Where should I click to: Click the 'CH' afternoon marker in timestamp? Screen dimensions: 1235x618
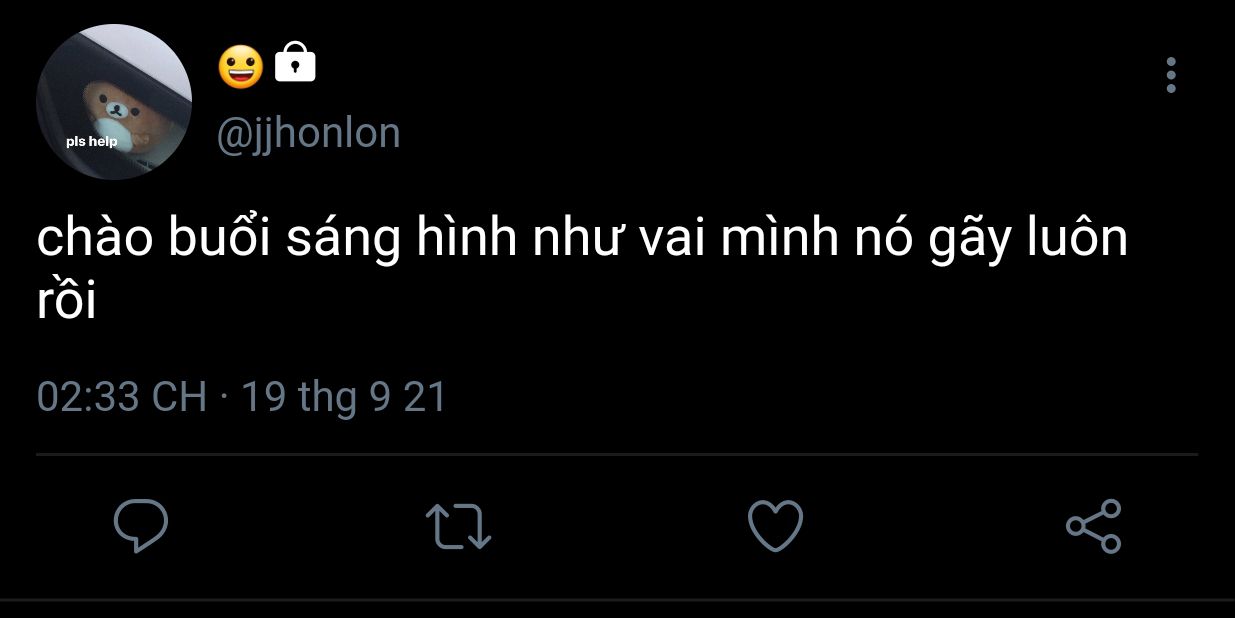point(179,397)
